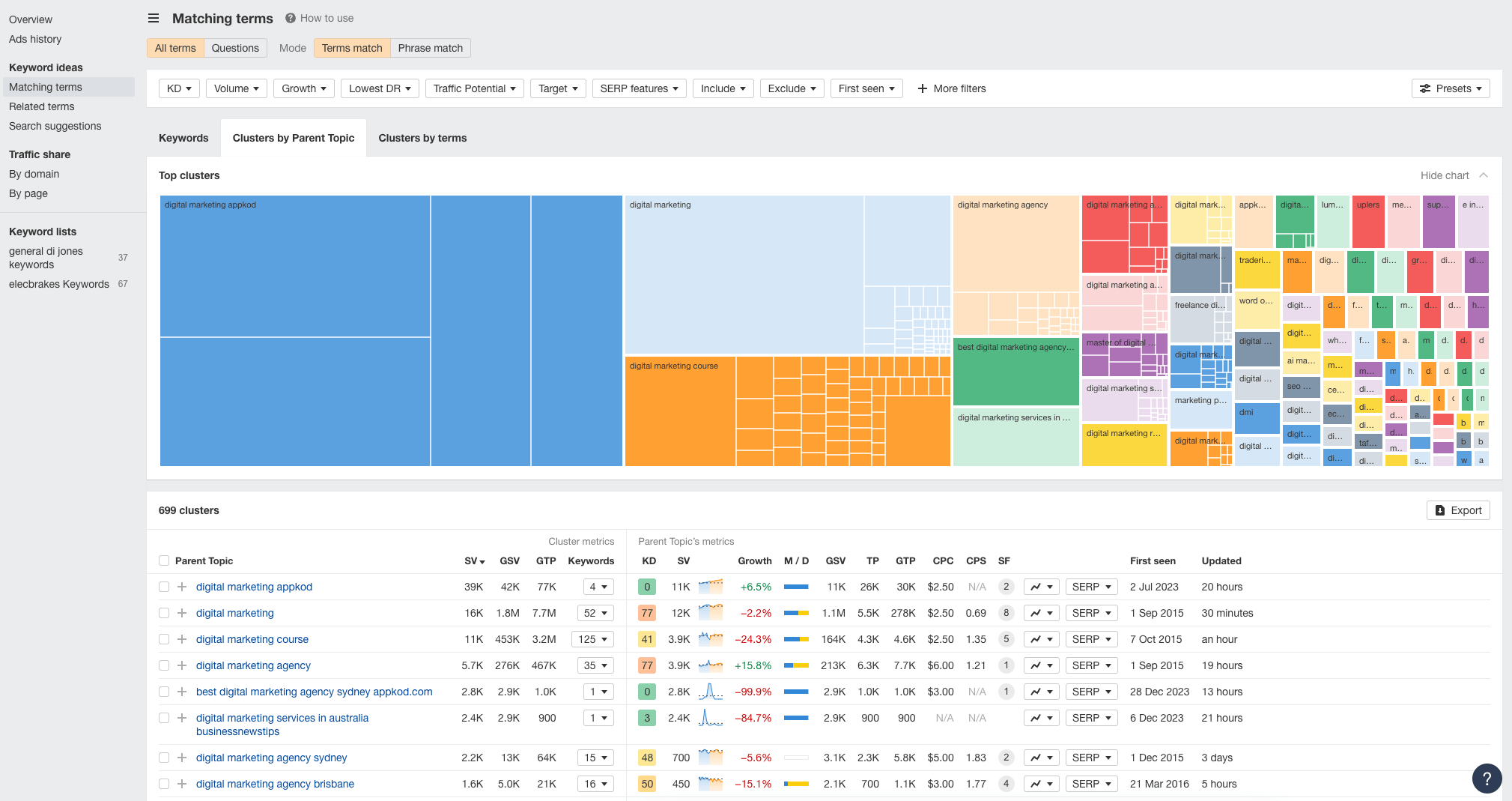Open the digital marketing agency brisbane link

tap(275, 784)
